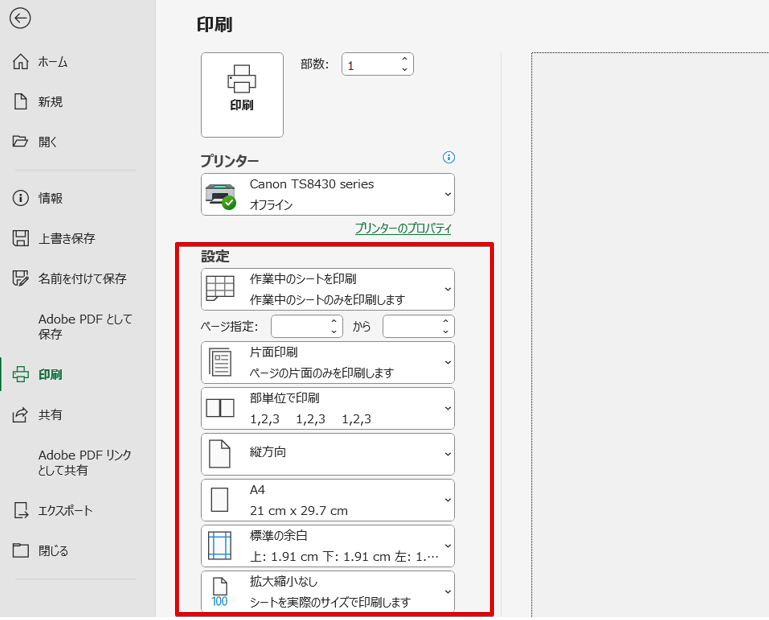Increment the ページ指定 start page
769x620 pixels.
coord(334,321)
